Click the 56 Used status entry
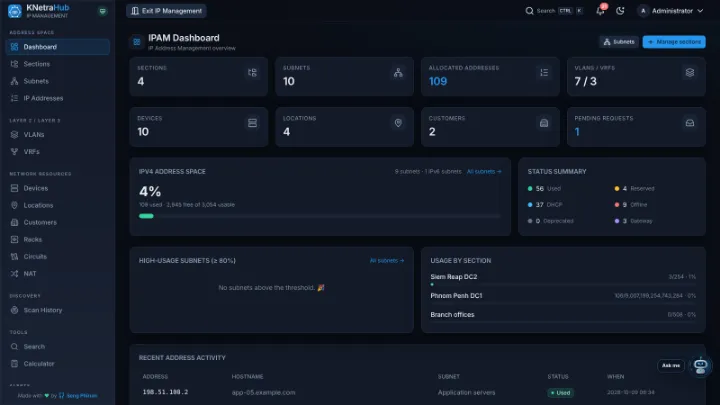This screenshot has width=720, height=405. [x=545, y=189]
